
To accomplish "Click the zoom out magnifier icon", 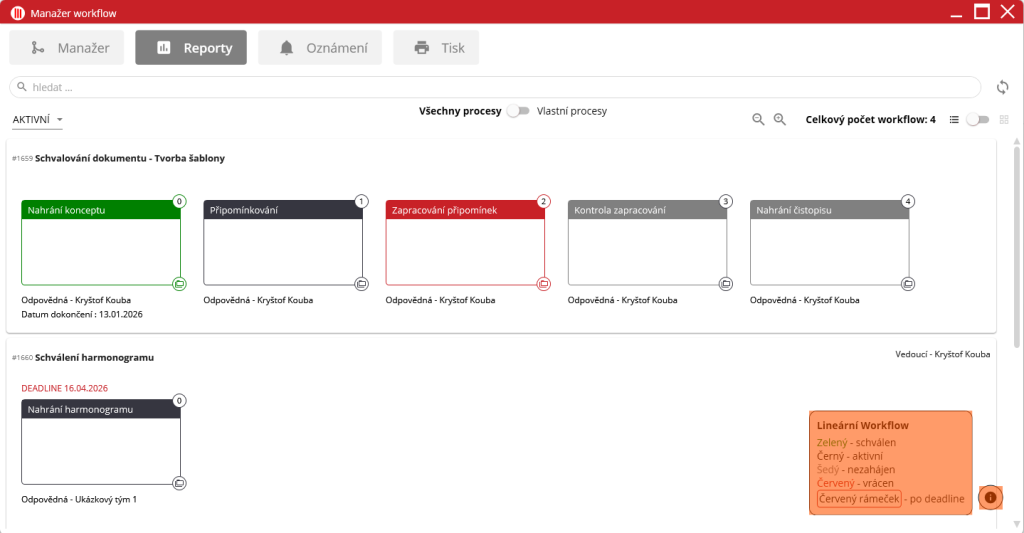I will pyautogui.click(x=759, y=120).
